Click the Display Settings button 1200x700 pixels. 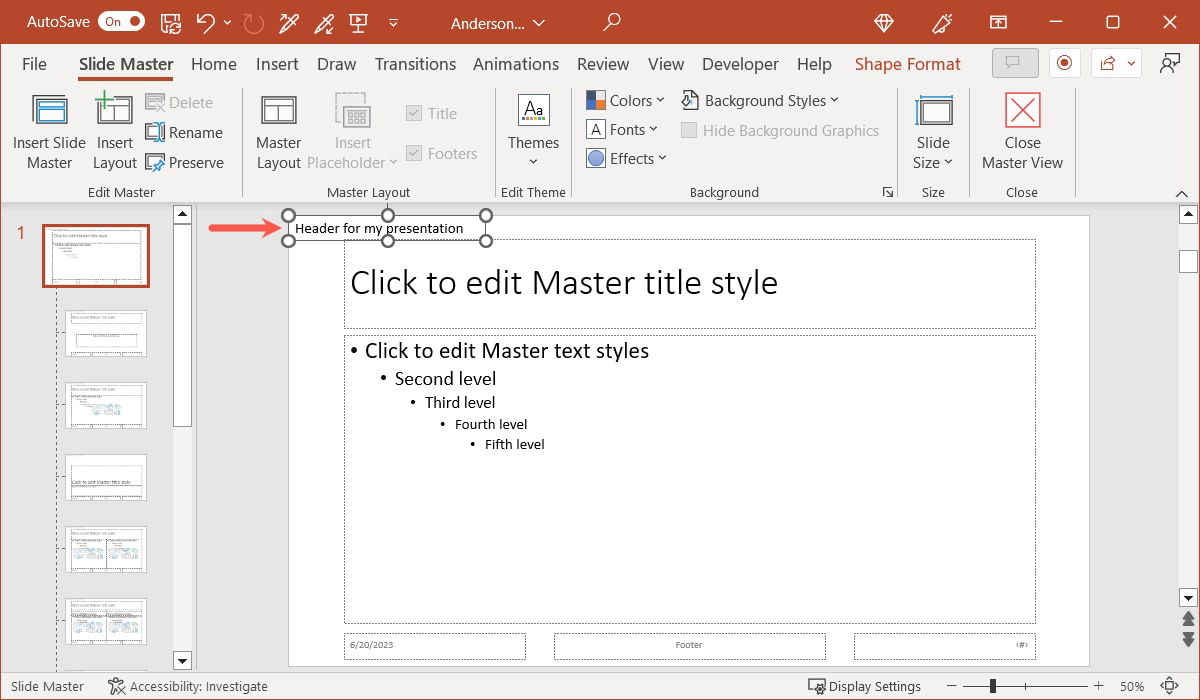click(x=865, y=686)
